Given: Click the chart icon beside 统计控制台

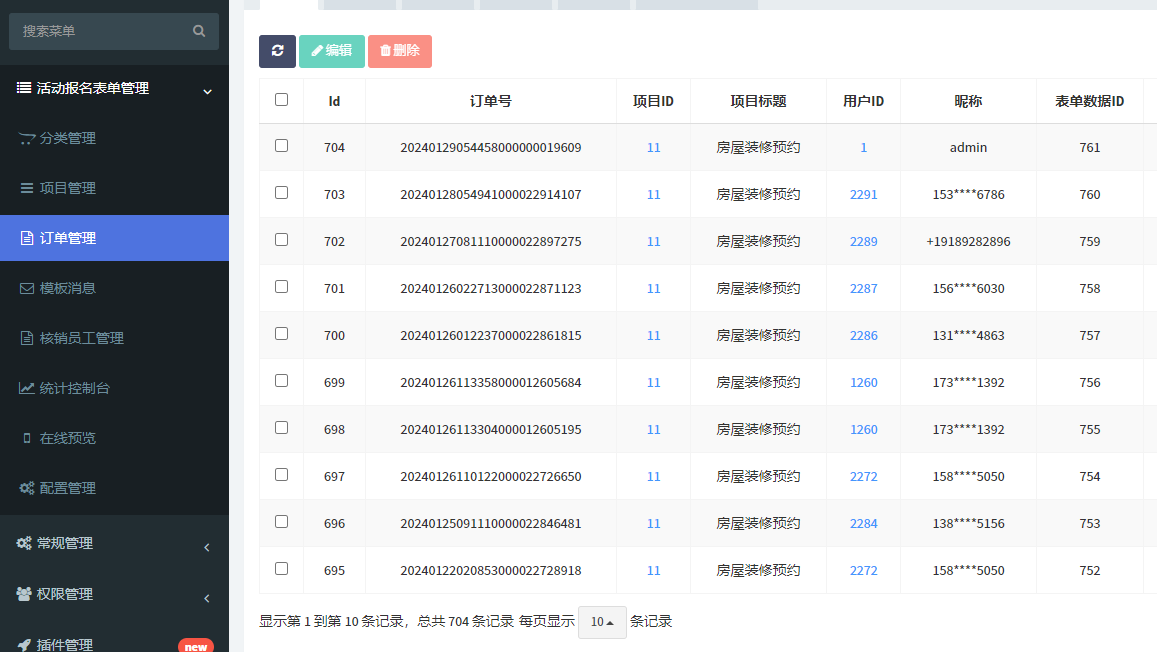Looking at the screenshot, I should click(x=27, y=388).
